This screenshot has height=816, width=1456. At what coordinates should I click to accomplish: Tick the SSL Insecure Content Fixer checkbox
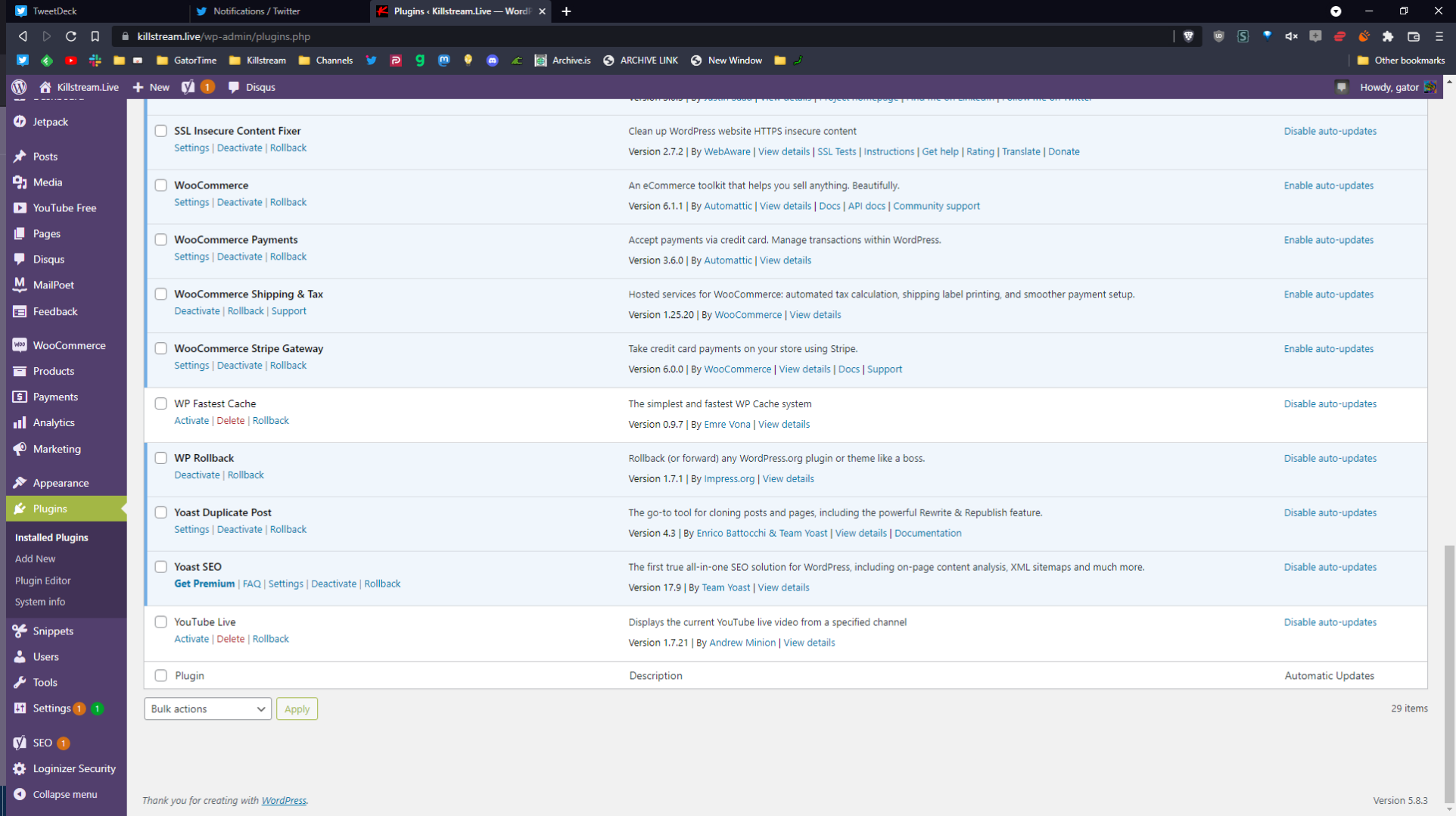click(160, 131)
